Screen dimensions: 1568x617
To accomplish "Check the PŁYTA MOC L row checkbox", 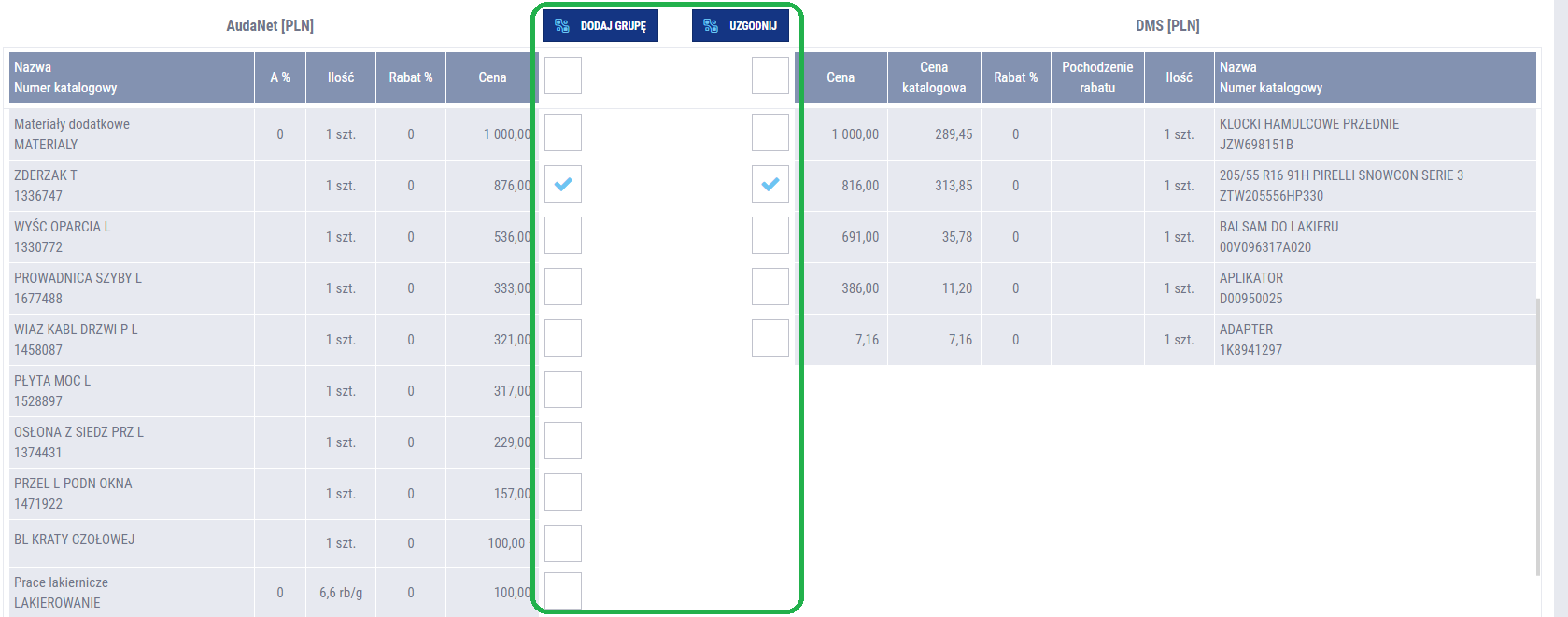I will [563, 390].
